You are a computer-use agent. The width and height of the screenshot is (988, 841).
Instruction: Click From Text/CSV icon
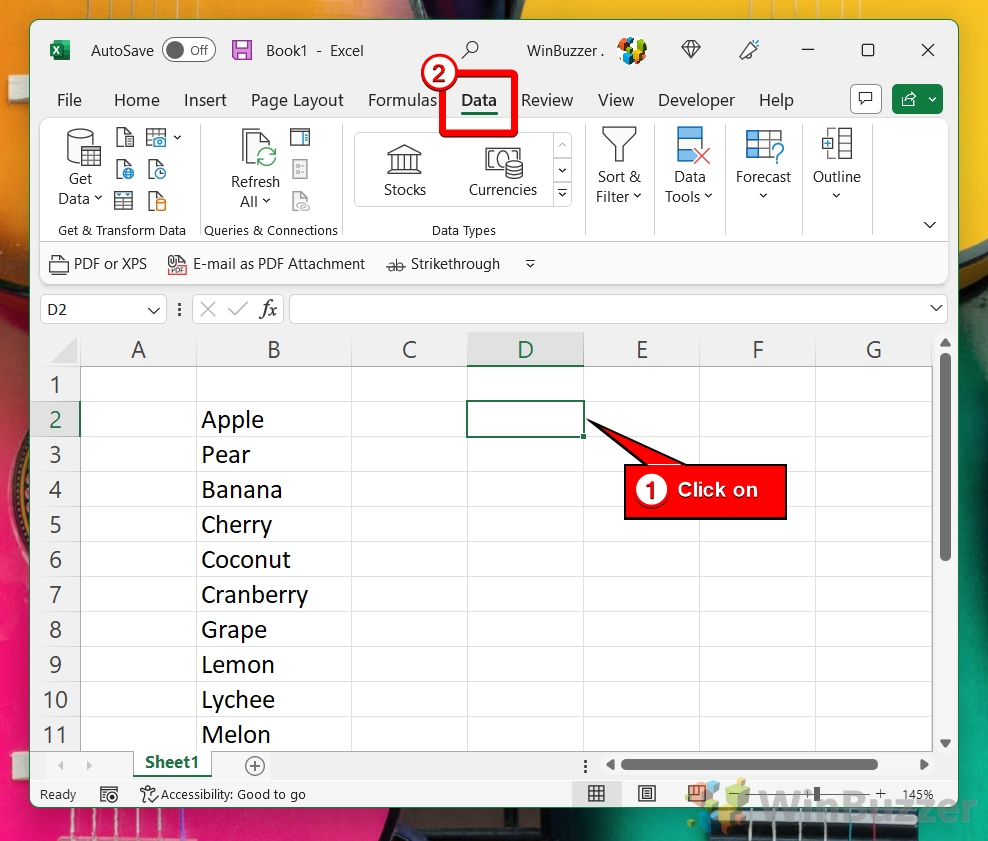click(x=125, y=137)
